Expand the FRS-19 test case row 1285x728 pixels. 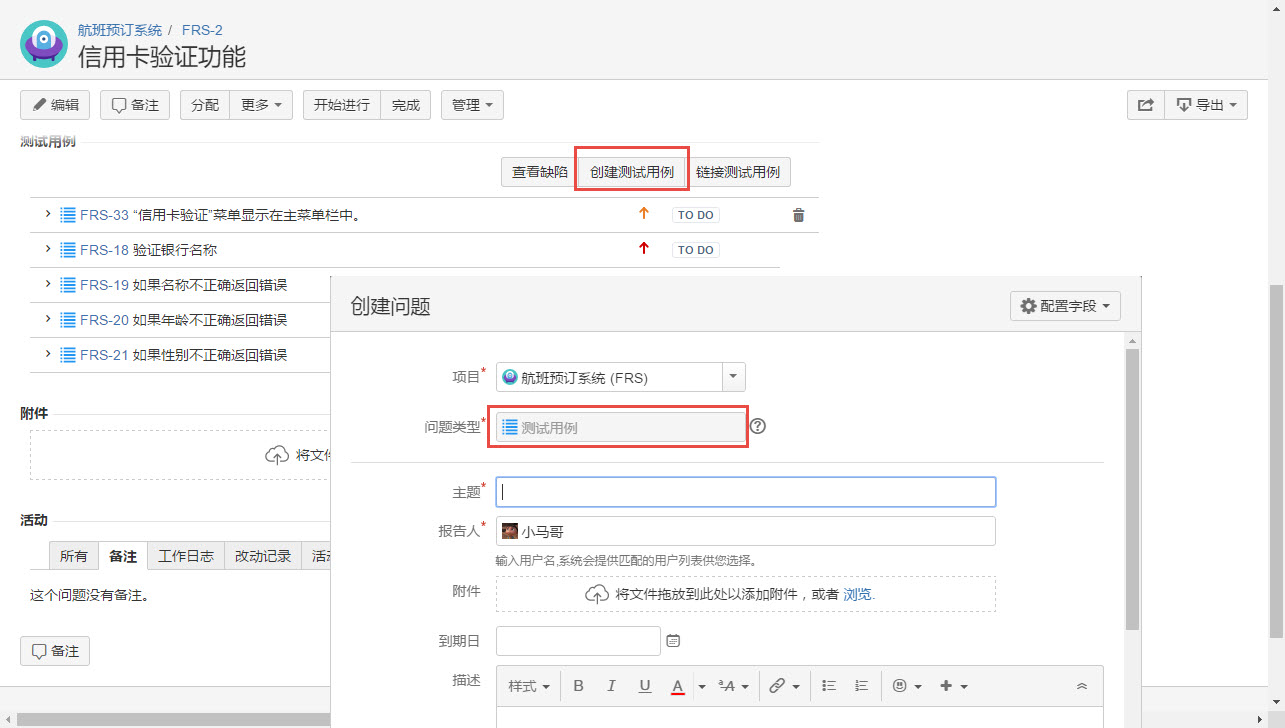(x=47, y=285)
